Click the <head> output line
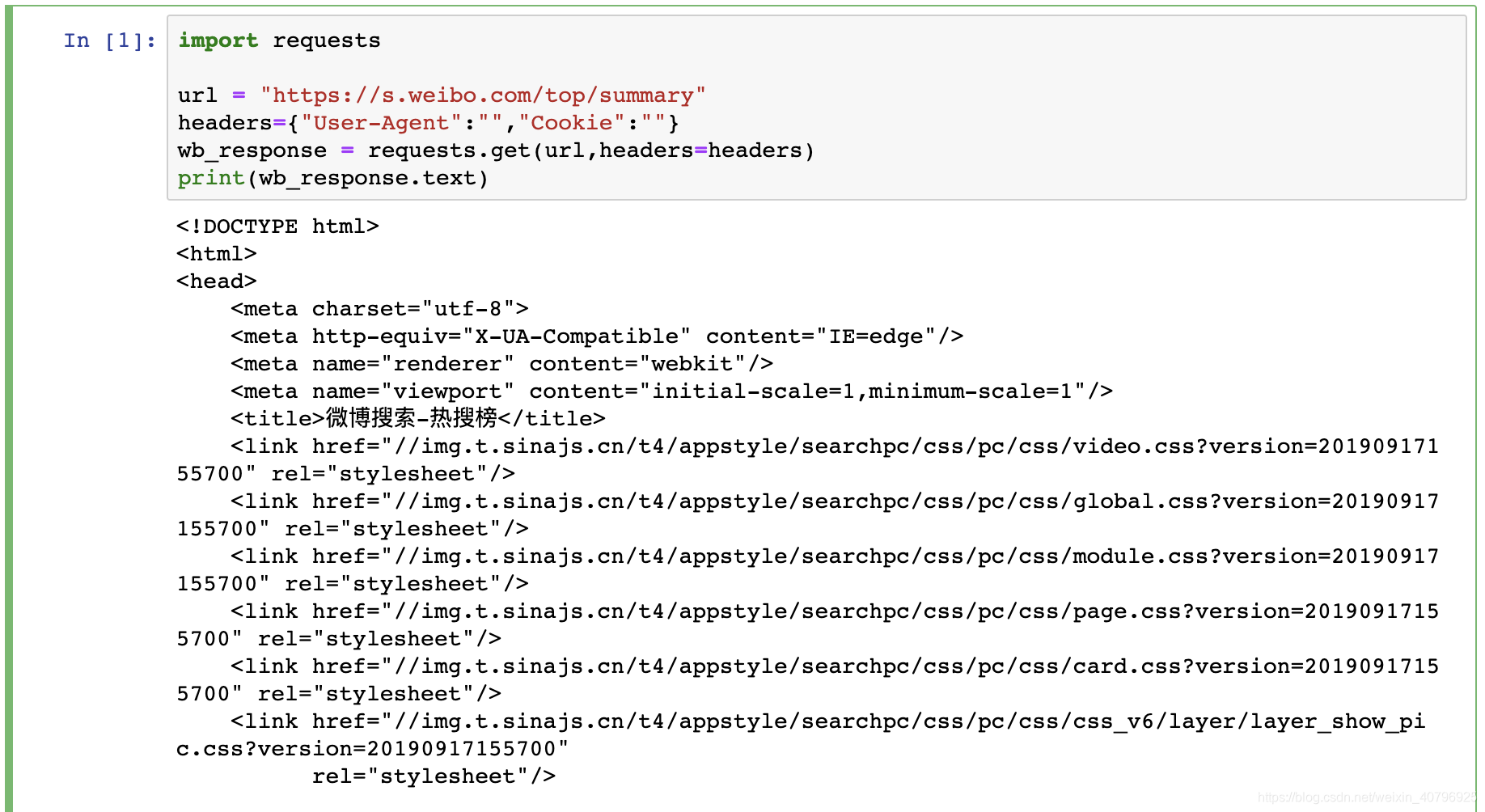The width and height of the screenshot is (1485, 812). point(217,281)
